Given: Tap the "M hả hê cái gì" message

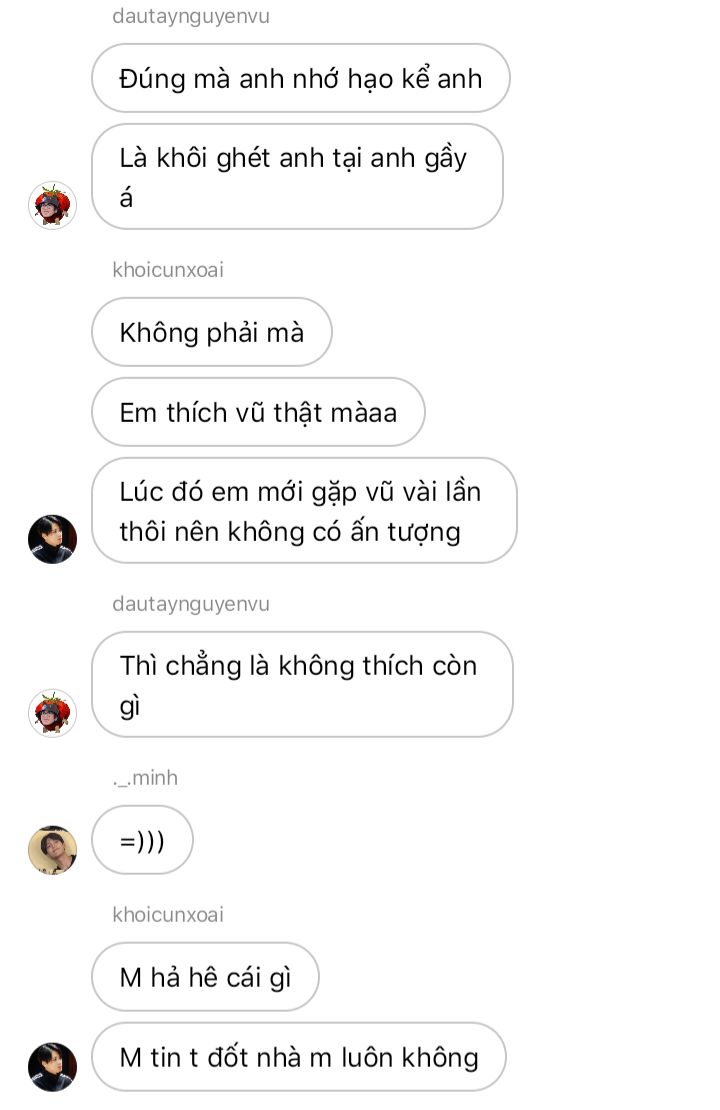Looking at the screenshot, I should pos(205,977).
